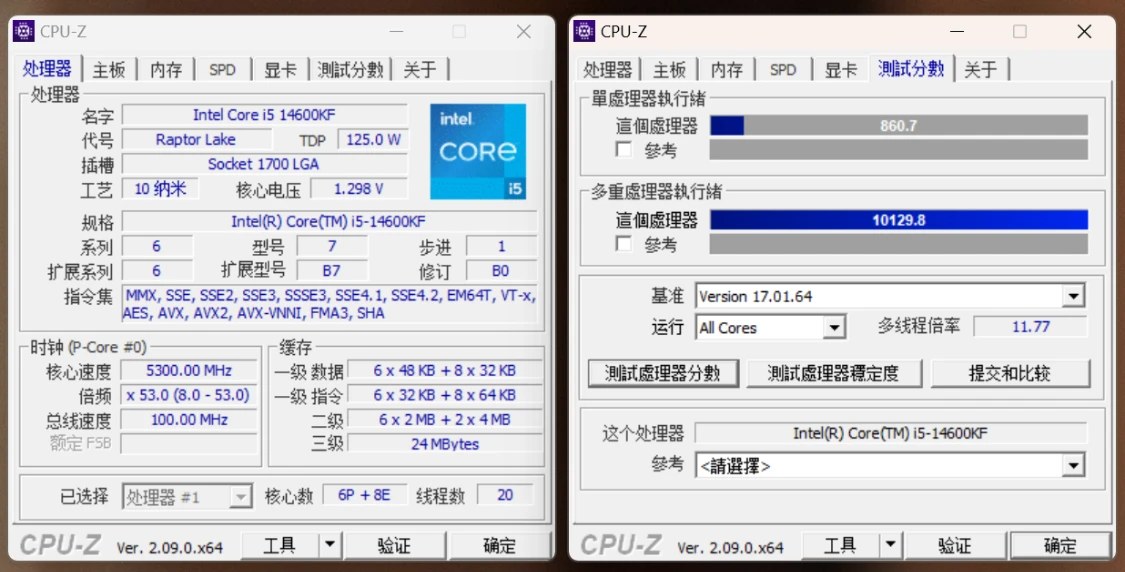Image resolution: width=1125 pixels, height=572 pixels.
Task: Click the Socket 1700 LGA field
Action: tap(265, 164)
